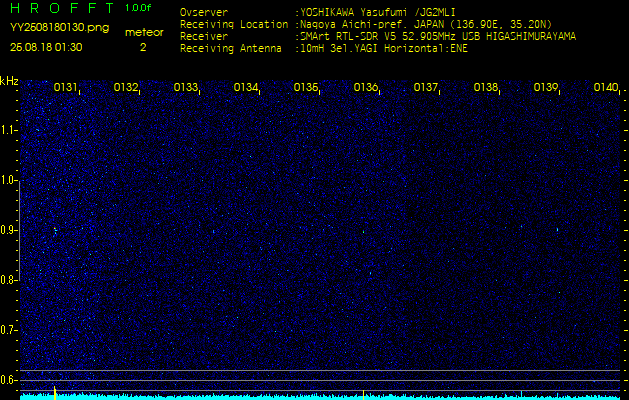Click the kHz axis unit label
Image resolution: width=629 pixels, height=400 pixels.
coord(9,81)
